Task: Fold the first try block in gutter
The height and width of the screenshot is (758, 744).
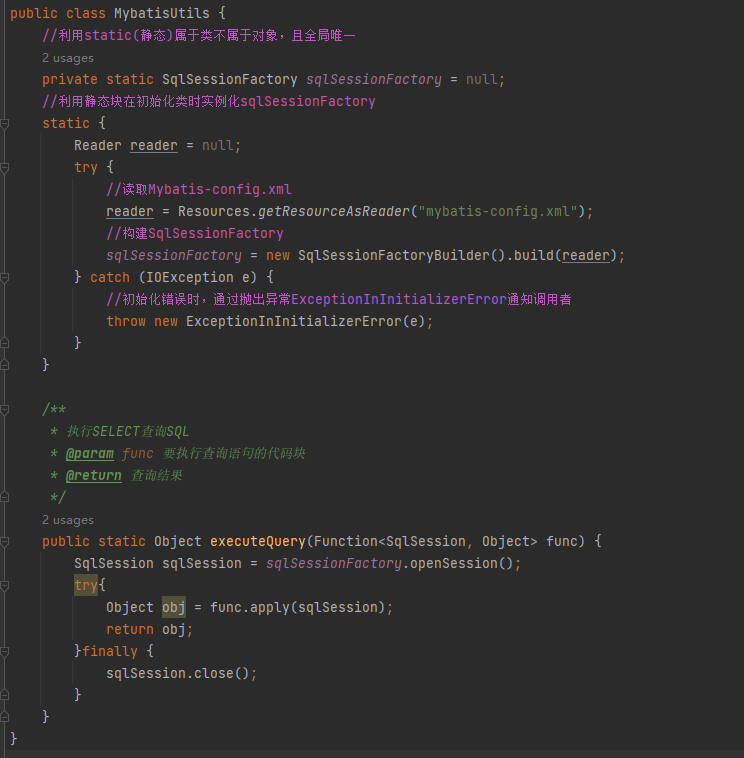Action: point(5,167)
